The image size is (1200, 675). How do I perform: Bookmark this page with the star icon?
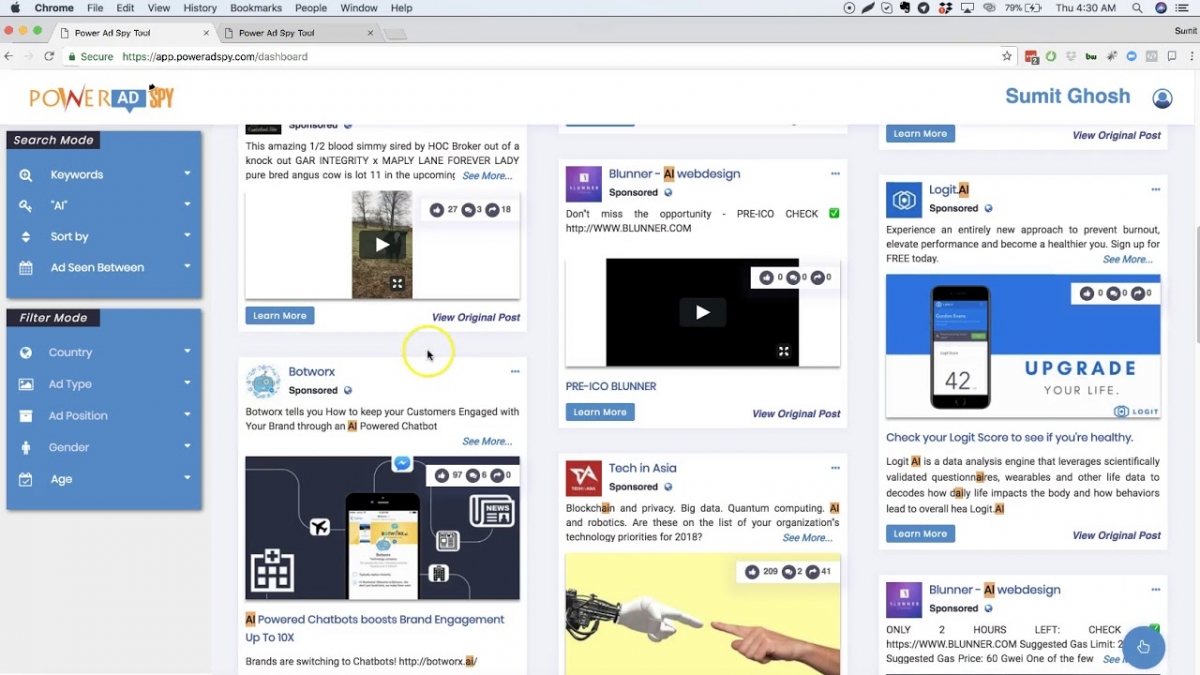pyautogui.click(x=1007, y=57)
